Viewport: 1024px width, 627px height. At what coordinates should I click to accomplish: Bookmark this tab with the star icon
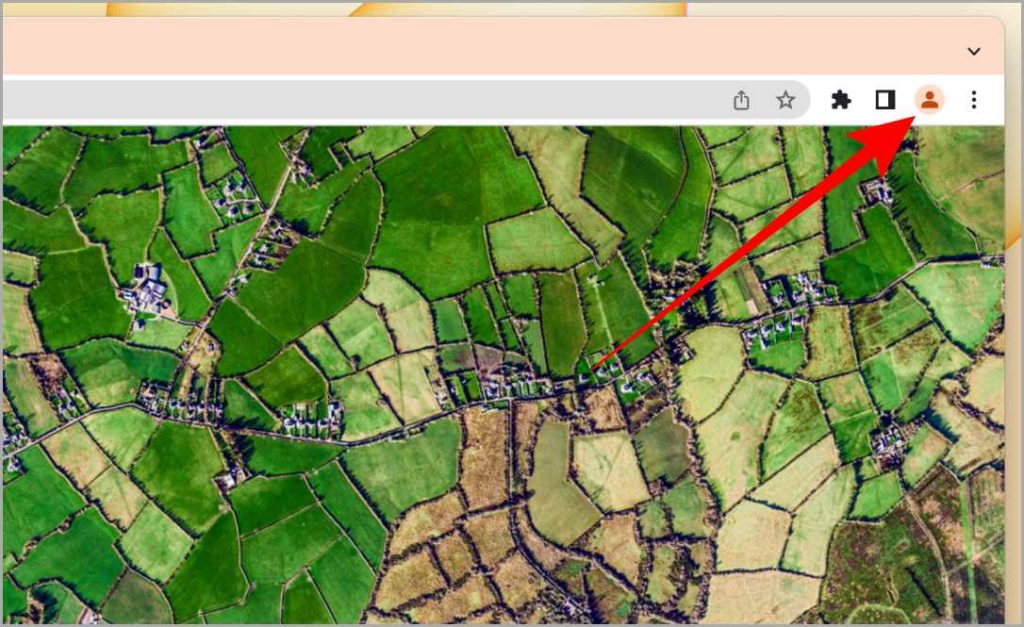[x=786, y=100]
